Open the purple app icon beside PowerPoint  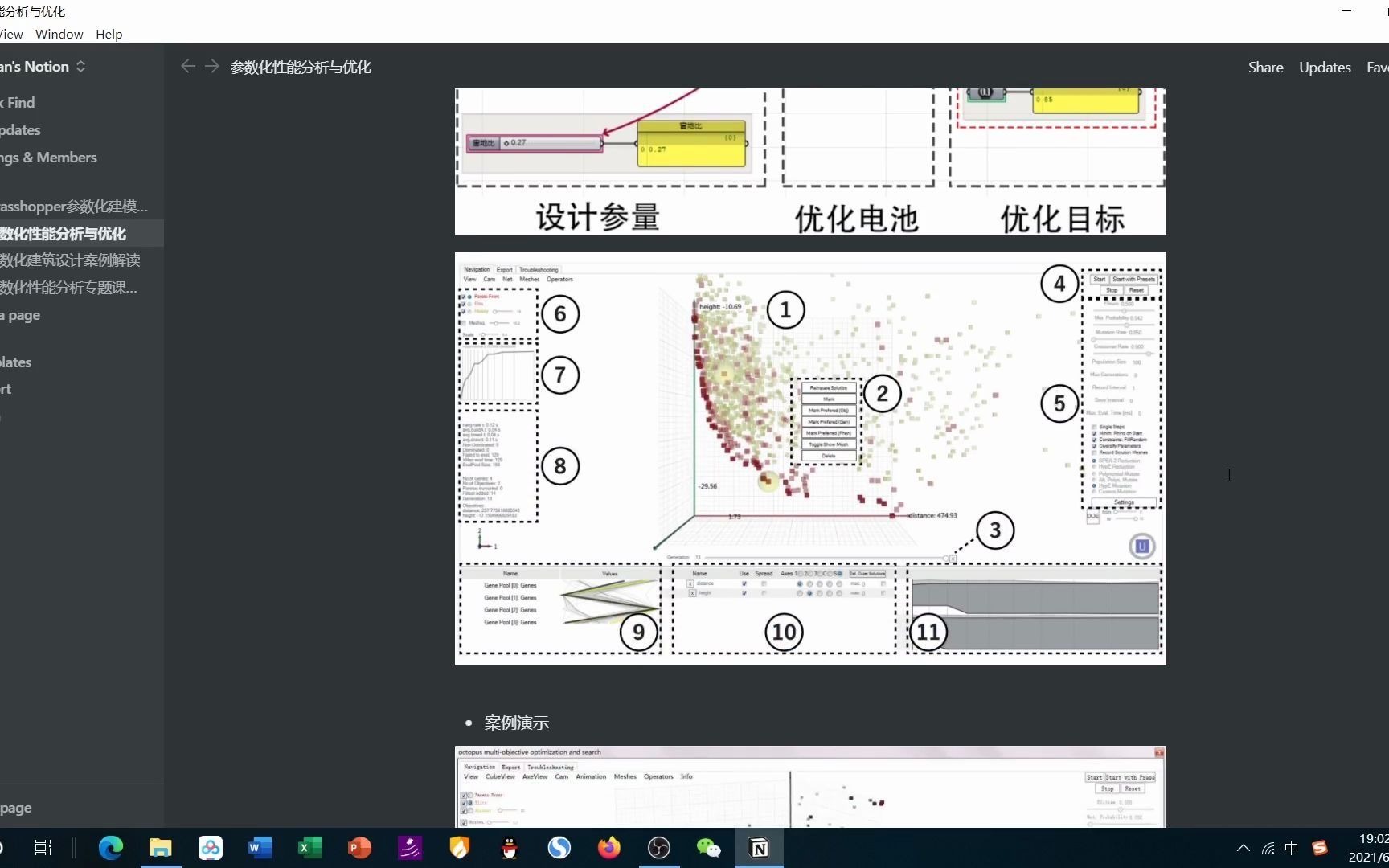click(410, 848)
